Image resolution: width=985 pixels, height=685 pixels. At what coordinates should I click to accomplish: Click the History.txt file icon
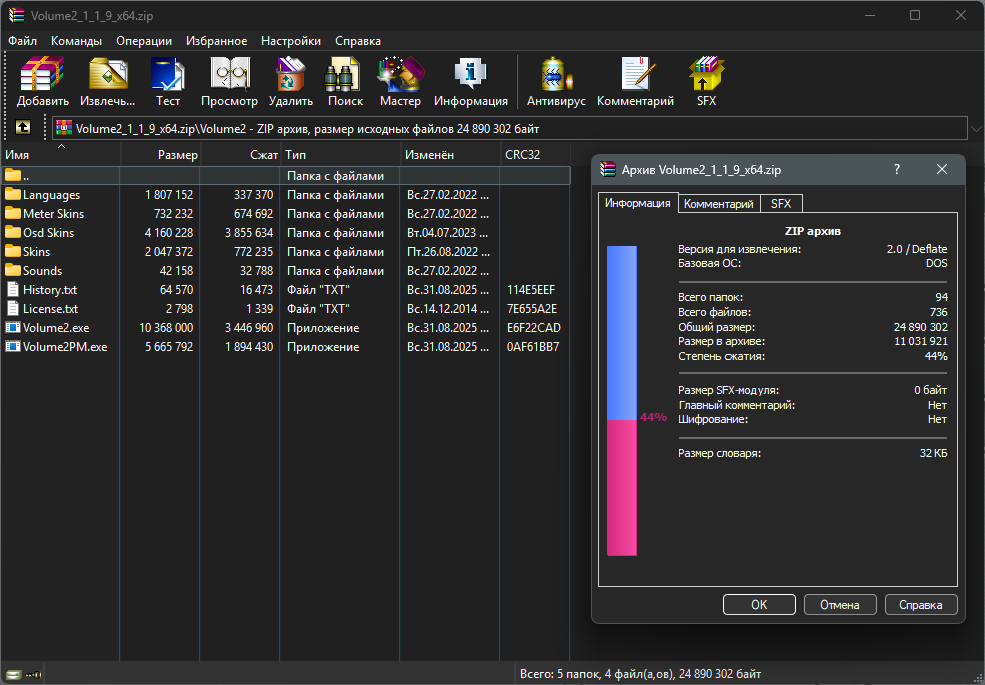point(13,289)
